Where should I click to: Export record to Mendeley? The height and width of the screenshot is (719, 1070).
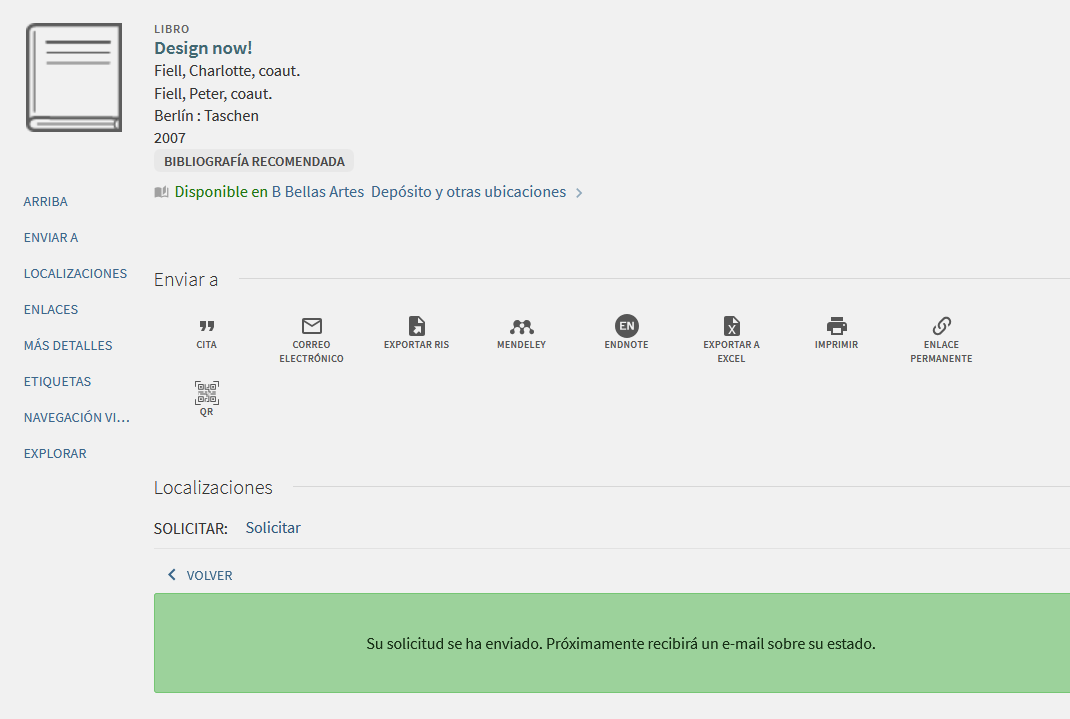[x=521, y=327]
